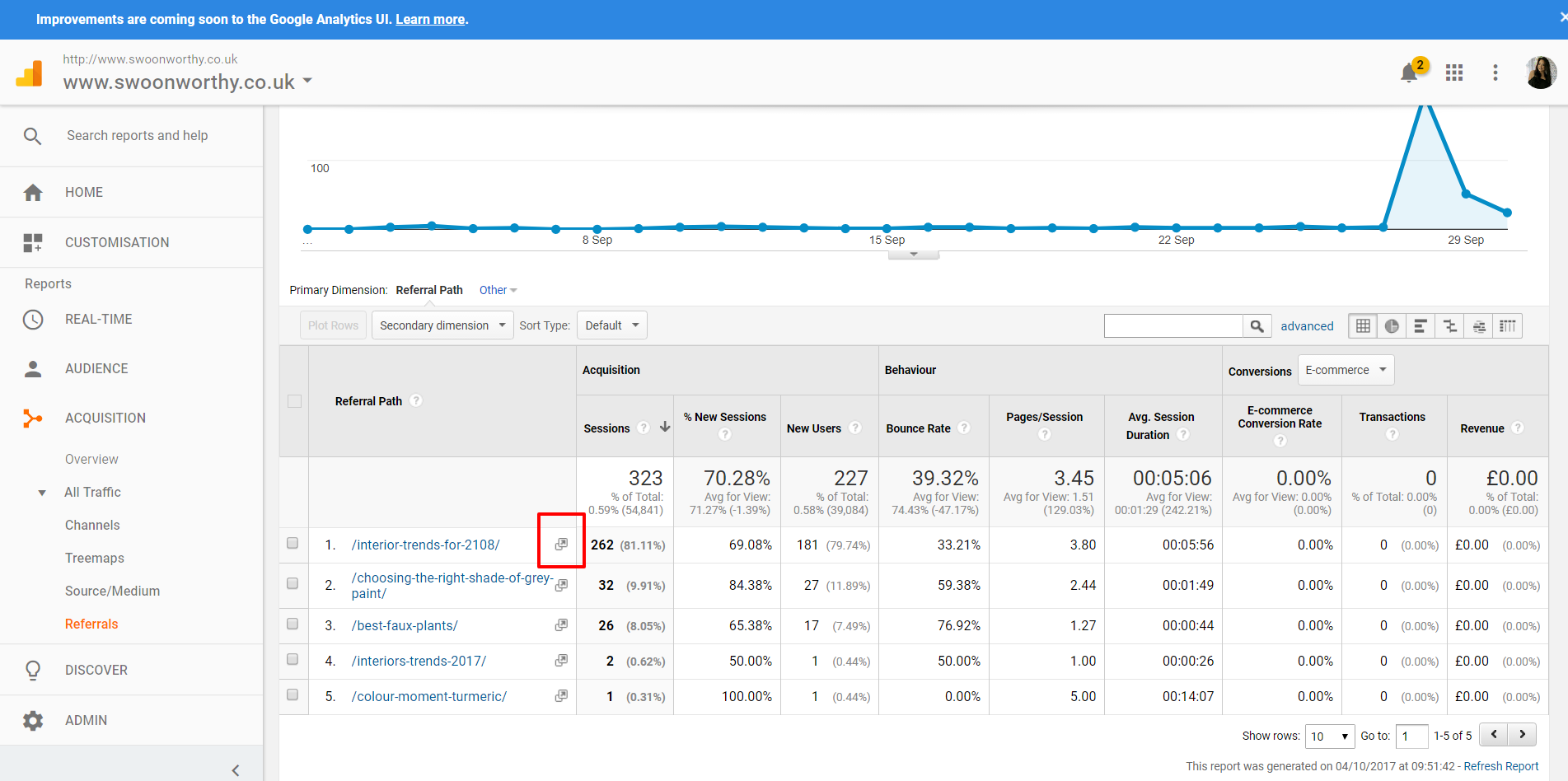The width and height of the screenshot is (1568, 781).
Task: Switch to the data table view icon
Action: [1363, 326]
